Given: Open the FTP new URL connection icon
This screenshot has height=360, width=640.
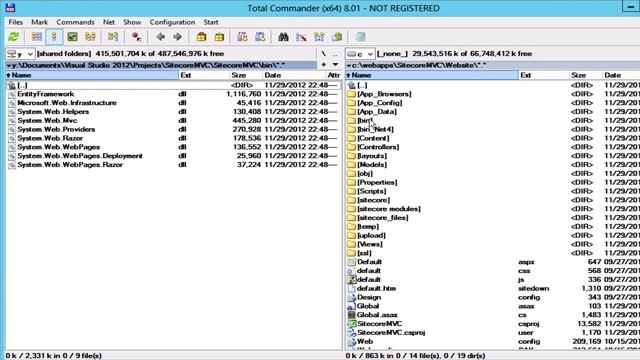Looking at the screenshot, I should point(260,37).
